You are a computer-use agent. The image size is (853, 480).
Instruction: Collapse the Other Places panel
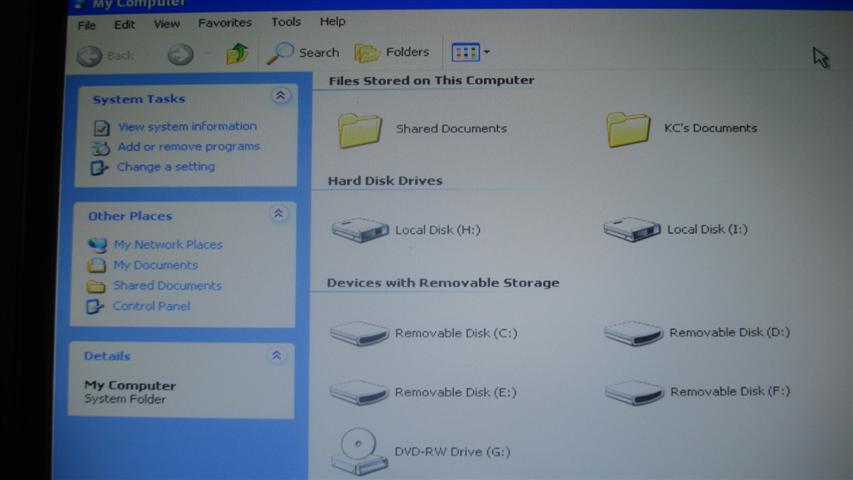(x=278, y=213)
